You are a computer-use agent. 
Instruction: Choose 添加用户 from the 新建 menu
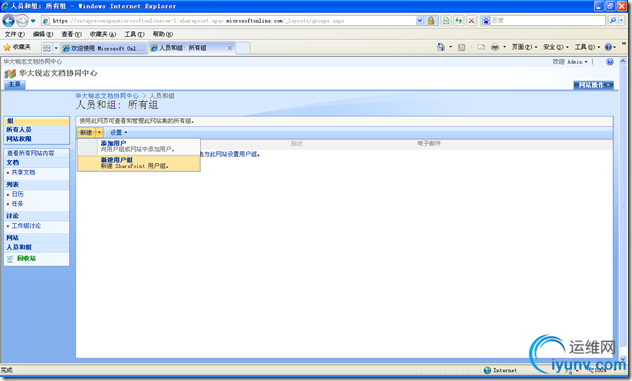tap(139, 146)
